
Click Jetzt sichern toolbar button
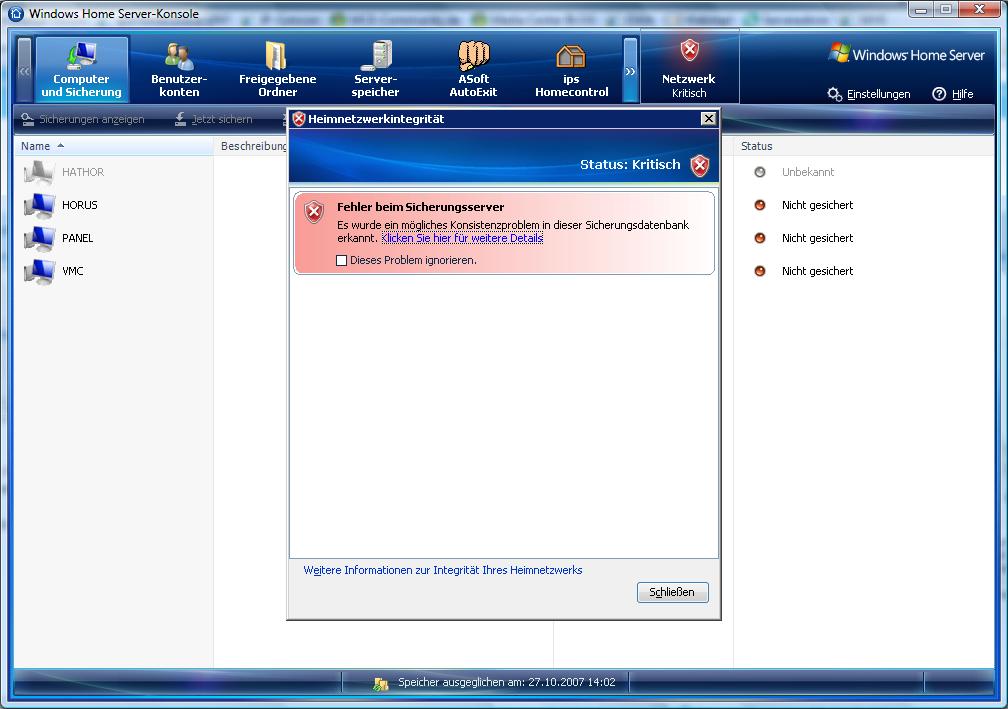pyautogui.click(x=213, y=119)
